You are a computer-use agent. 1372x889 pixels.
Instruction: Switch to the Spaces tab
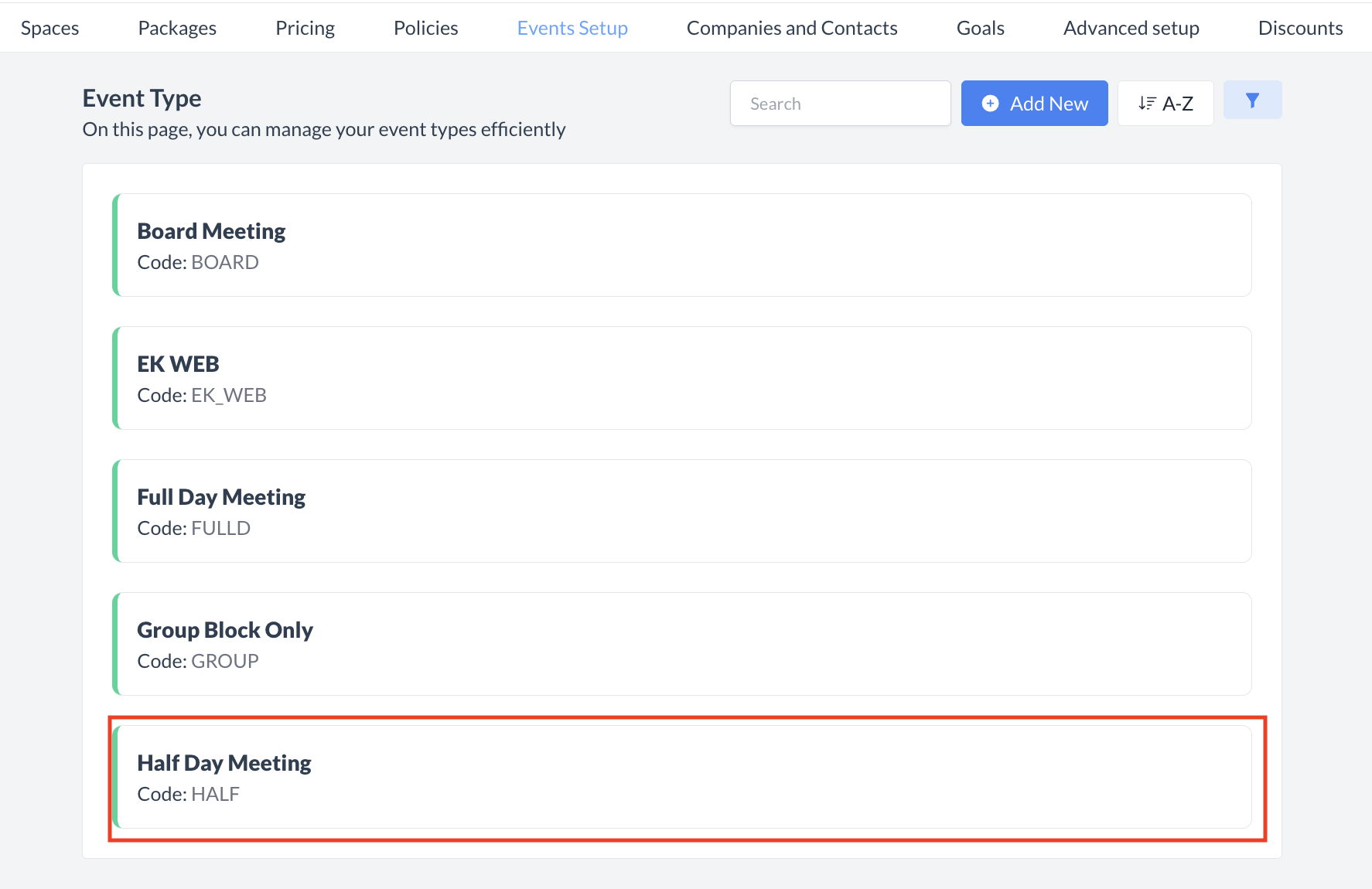pyautogui.click(x=50, y=29)
